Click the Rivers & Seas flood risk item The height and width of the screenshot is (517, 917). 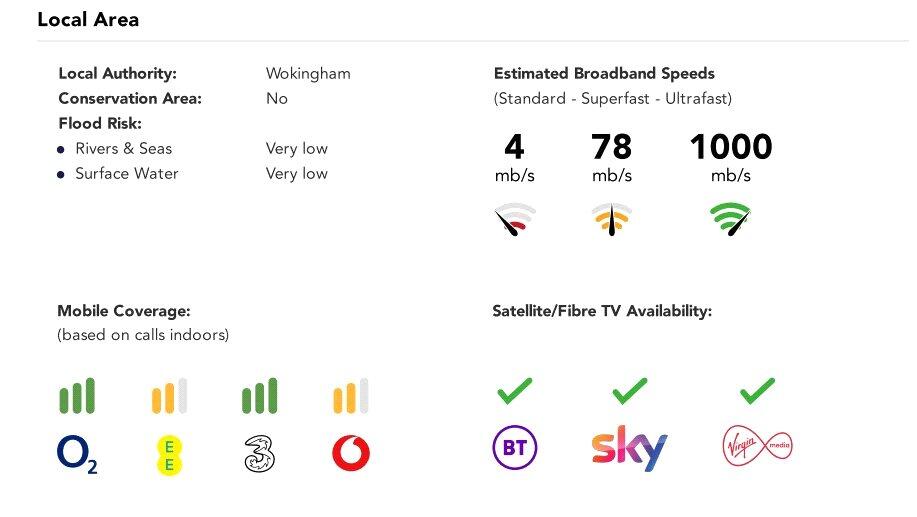tap(123, 149)
